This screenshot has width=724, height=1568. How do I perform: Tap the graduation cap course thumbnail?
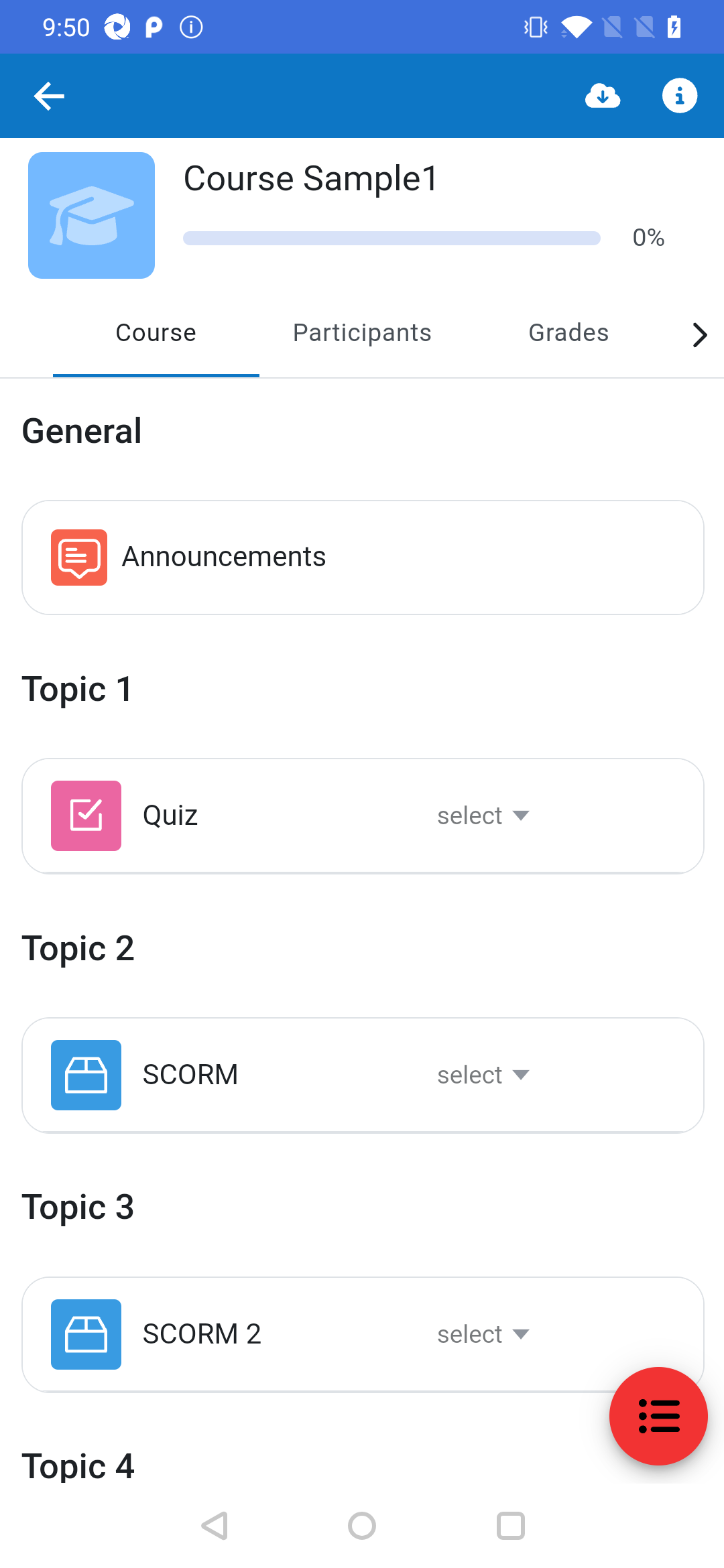click(x=91, y=215)
